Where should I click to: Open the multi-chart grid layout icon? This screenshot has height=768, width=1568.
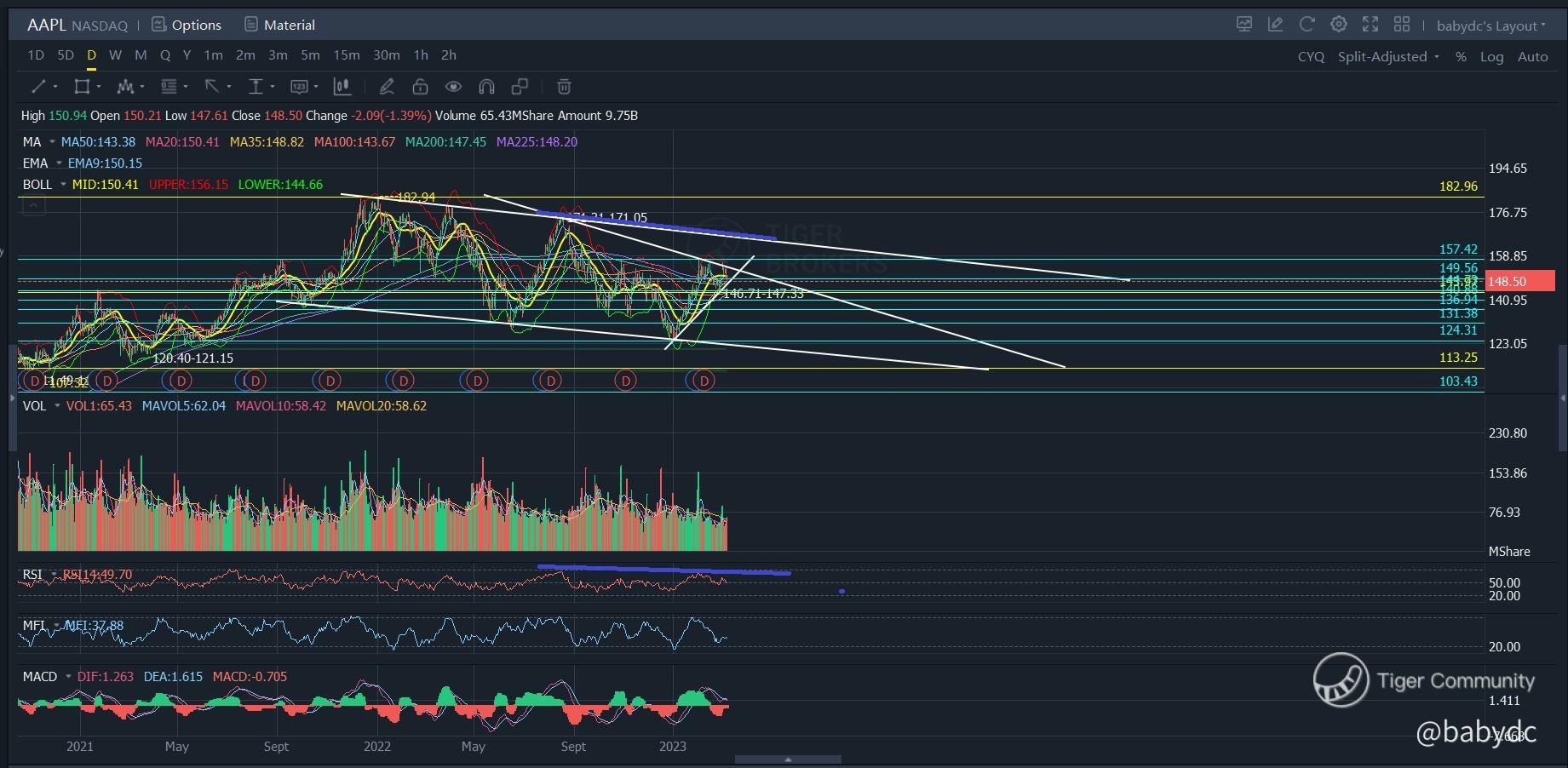pos(1402,25)
